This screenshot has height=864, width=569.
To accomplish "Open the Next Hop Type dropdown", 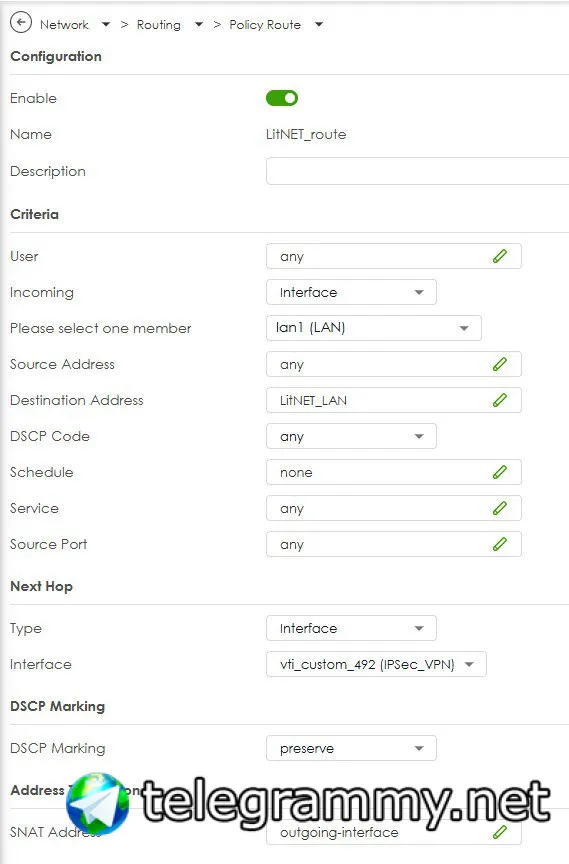I will coord(351,628).
